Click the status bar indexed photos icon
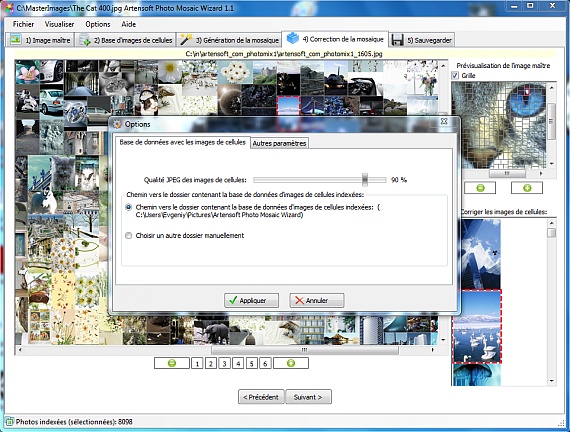The width and height of the screenshot is (570, 432). click(9, 422)
